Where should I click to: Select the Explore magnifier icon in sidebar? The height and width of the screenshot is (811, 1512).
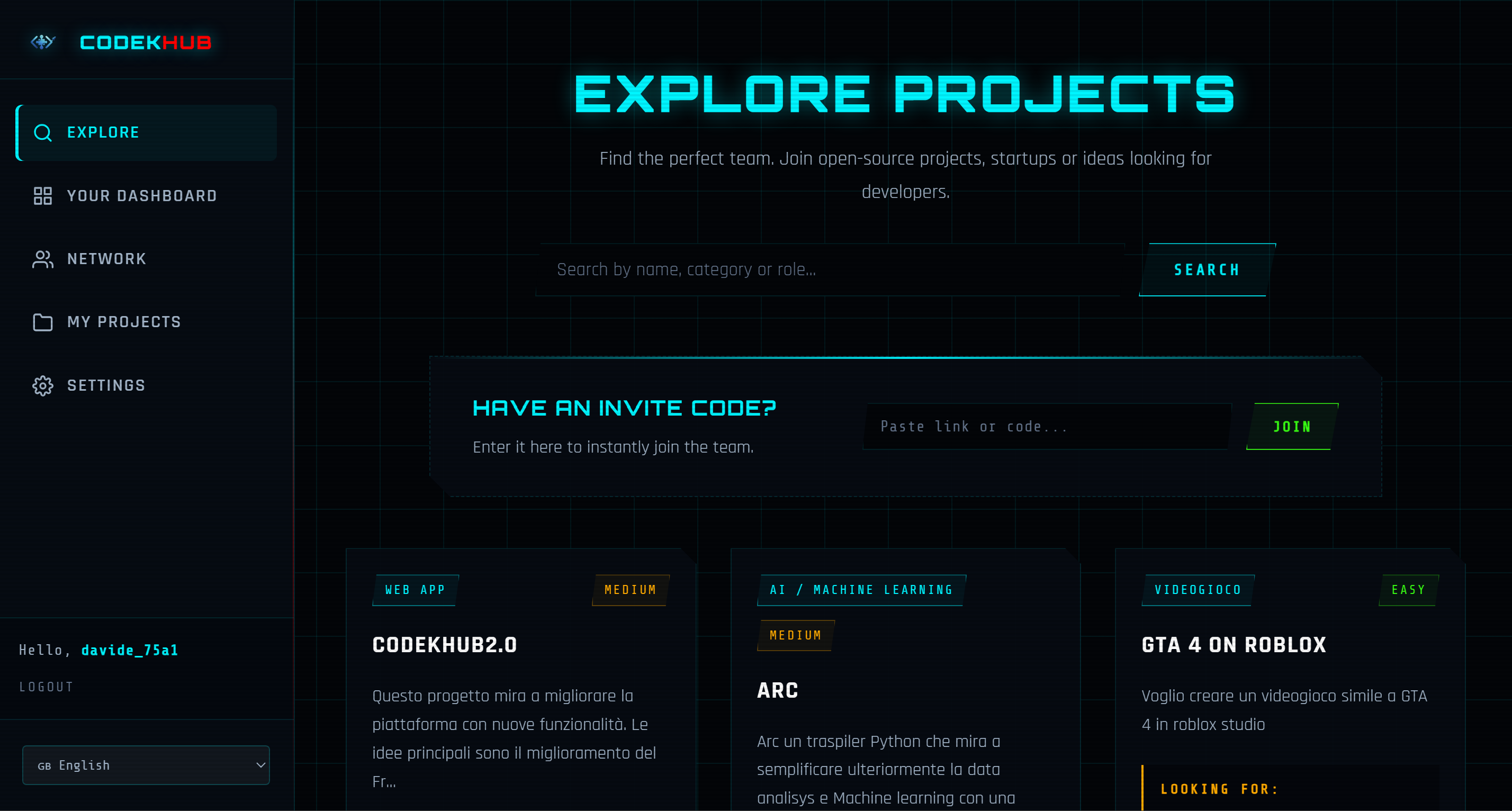[x=42, y=132]
